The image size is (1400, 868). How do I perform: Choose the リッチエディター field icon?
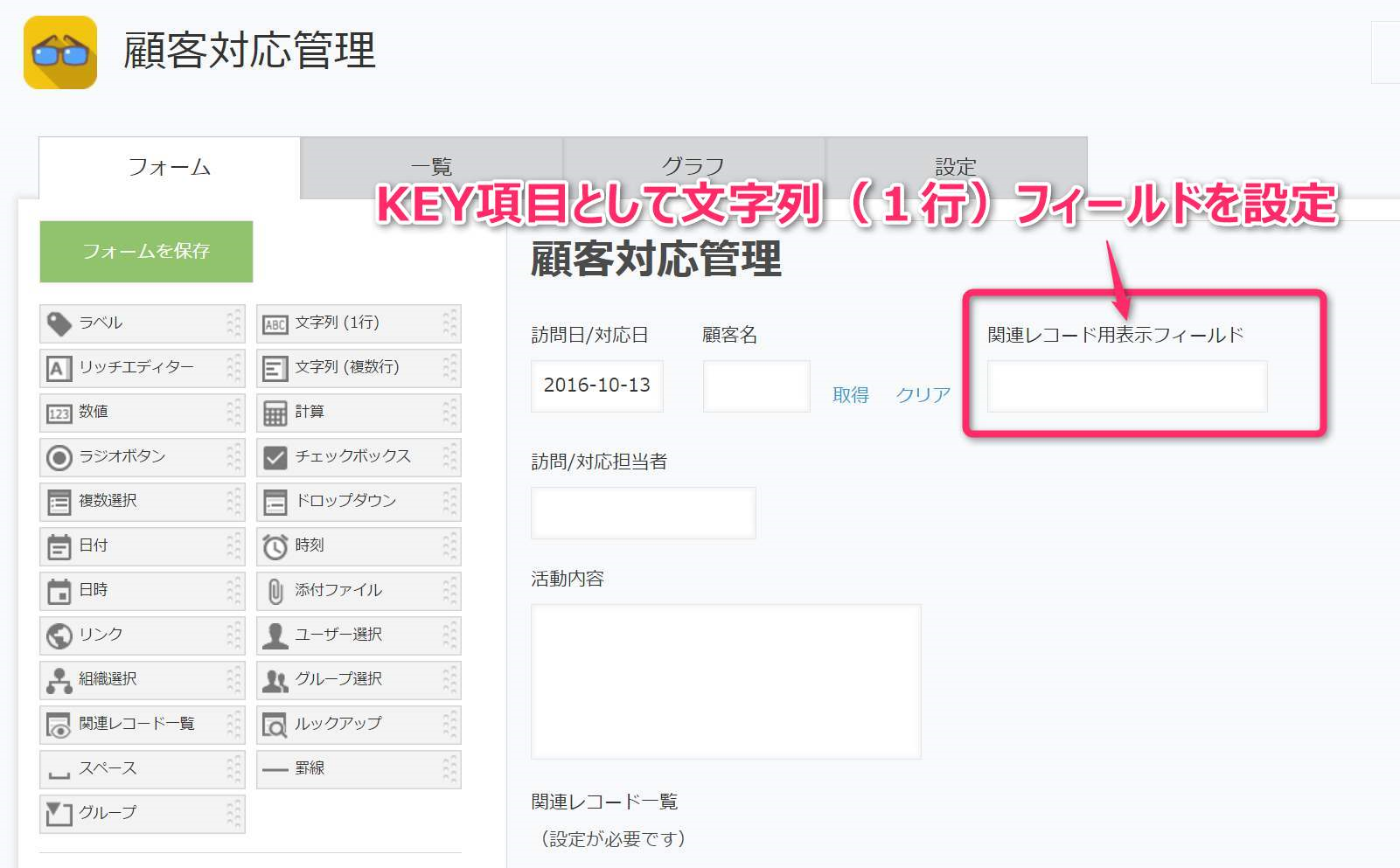point(59,368)
